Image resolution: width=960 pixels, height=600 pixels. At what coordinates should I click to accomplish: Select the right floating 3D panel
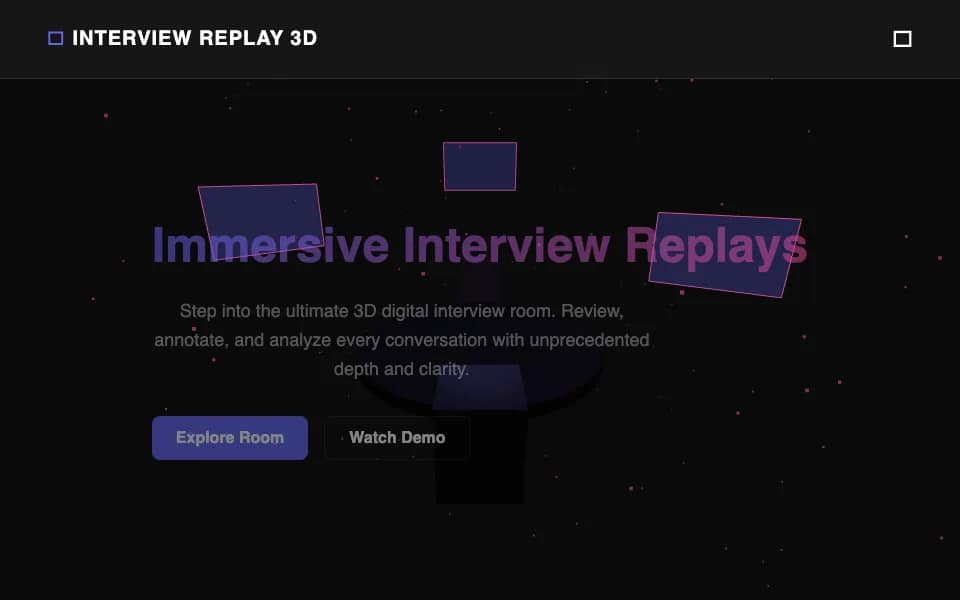point(725,254)
